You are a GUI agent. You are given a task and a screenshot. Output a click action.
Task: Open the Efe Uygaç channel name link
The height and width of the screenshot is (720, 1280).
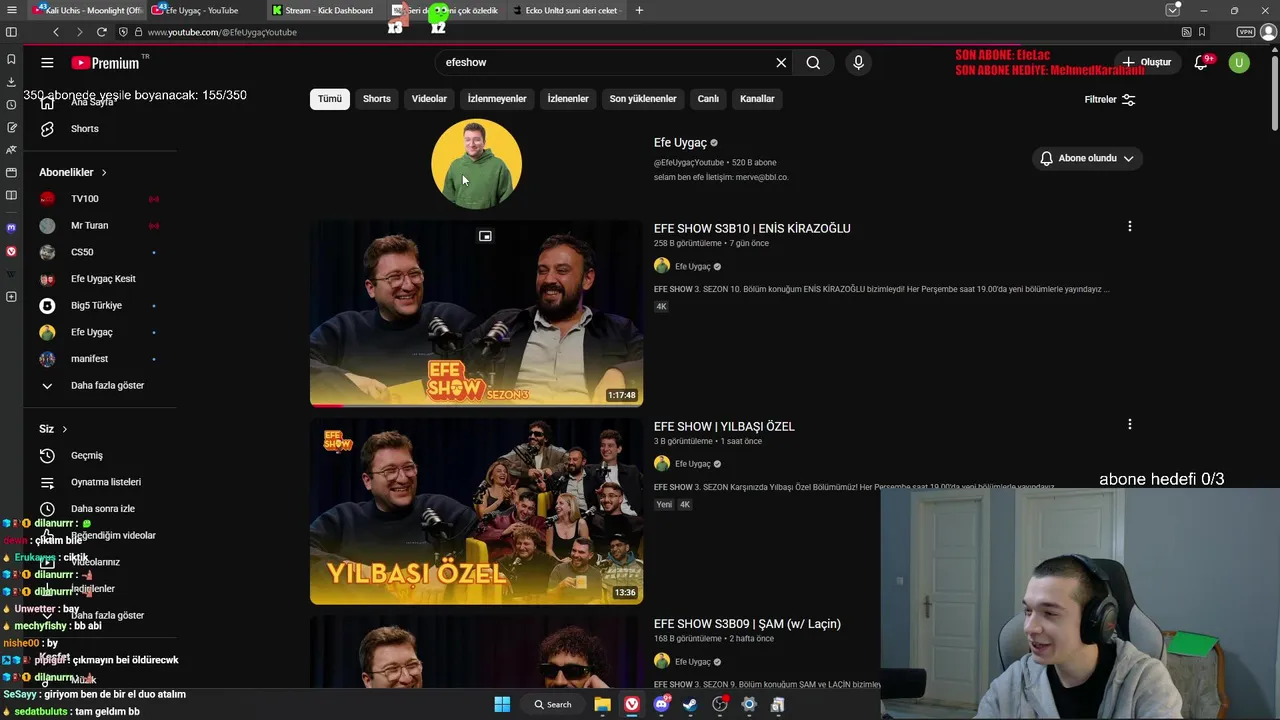(x=680, y=143)
